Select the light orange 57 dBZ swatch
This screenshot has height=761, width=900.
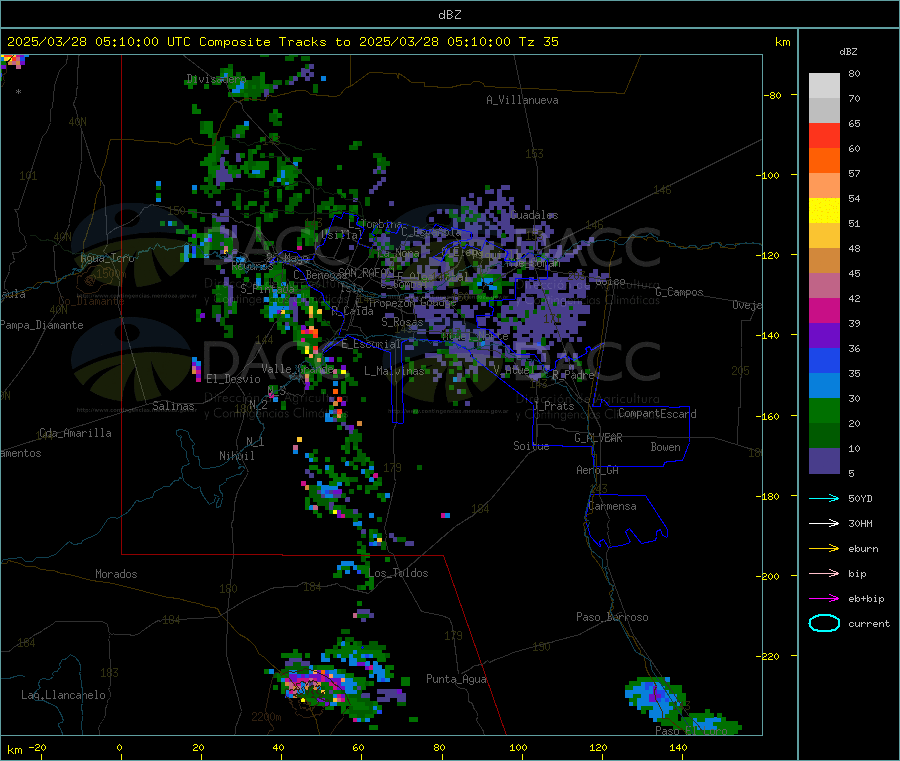(x=824, y=185)
